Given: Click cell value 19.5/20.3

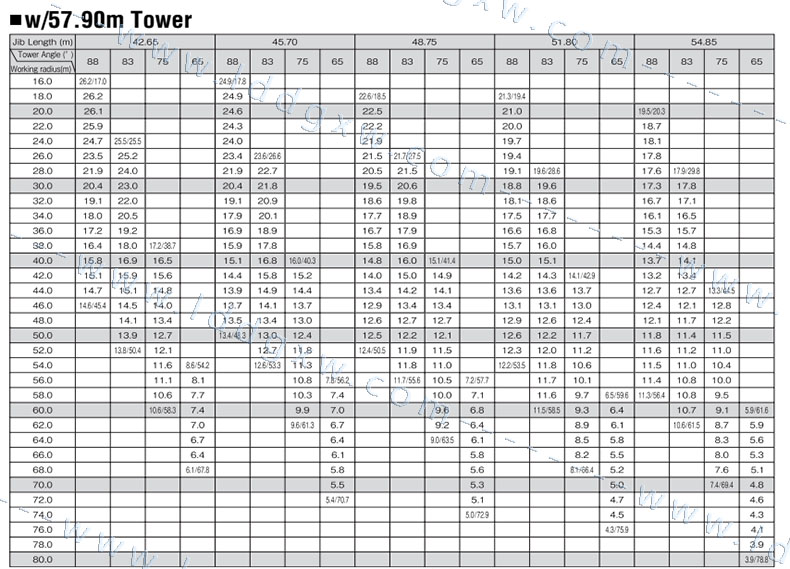Looking at the screenshot, I should pyautogui.click(x=651, y=111).
